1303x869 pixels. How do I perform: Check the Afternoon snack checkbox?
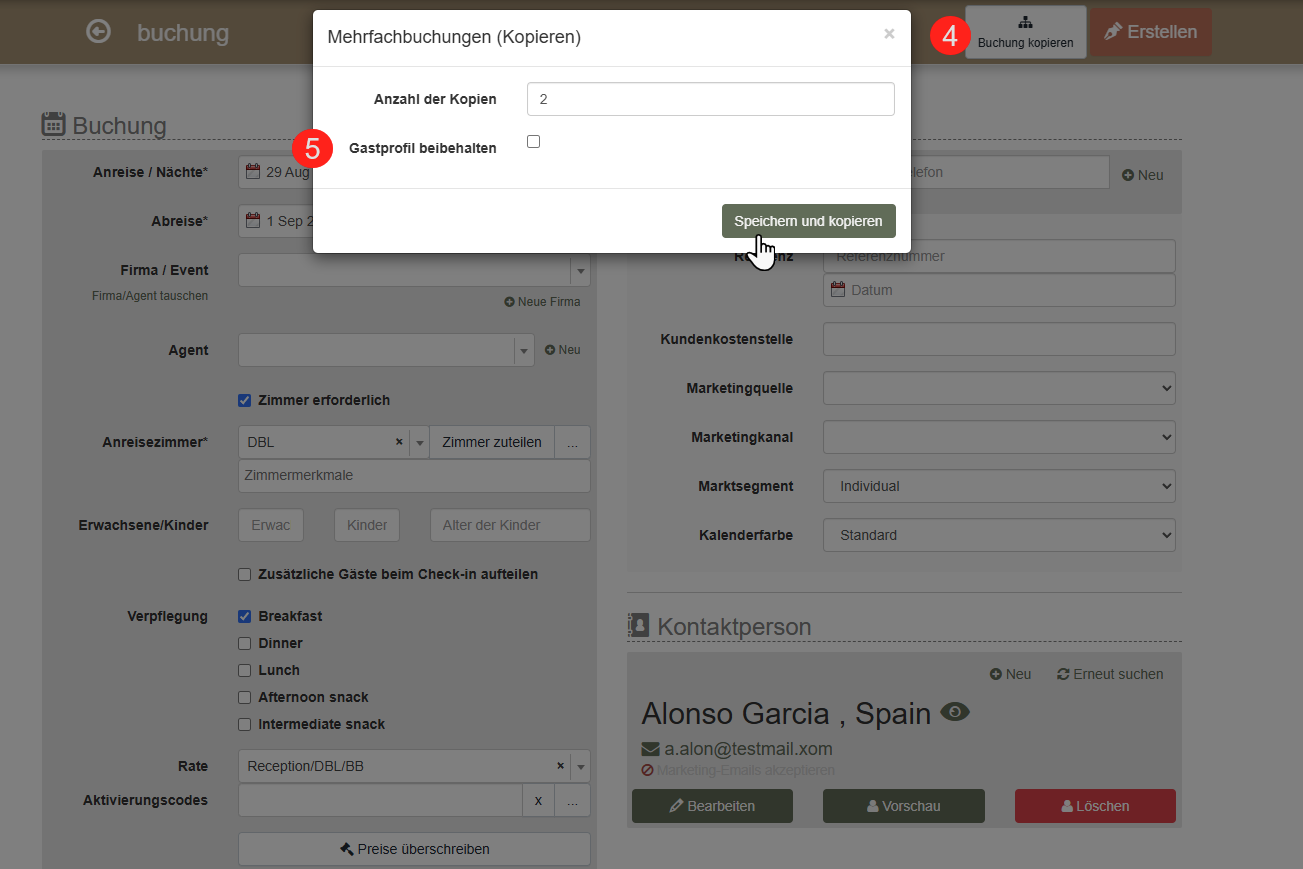tap(244, 697)
